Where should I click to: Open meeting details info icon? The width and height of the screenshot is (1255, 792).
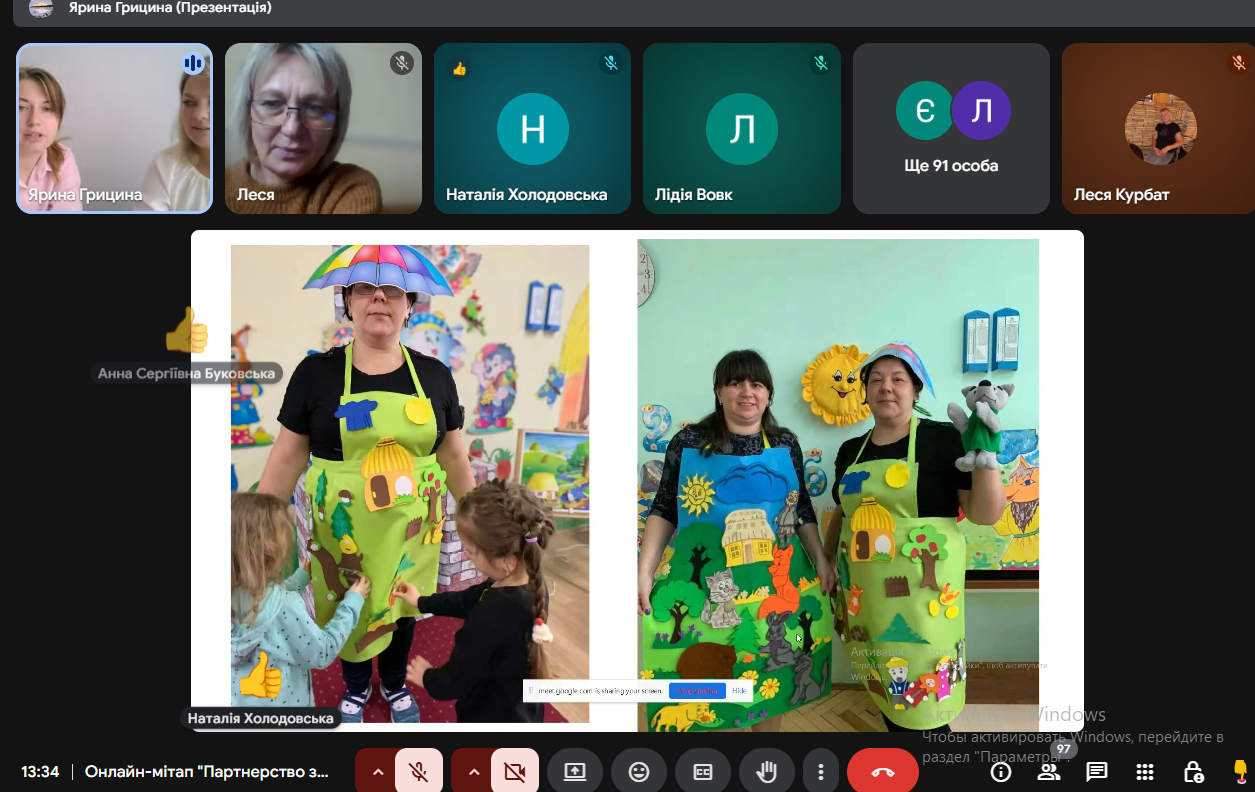pyautogui.click(x=1000, y=771)
